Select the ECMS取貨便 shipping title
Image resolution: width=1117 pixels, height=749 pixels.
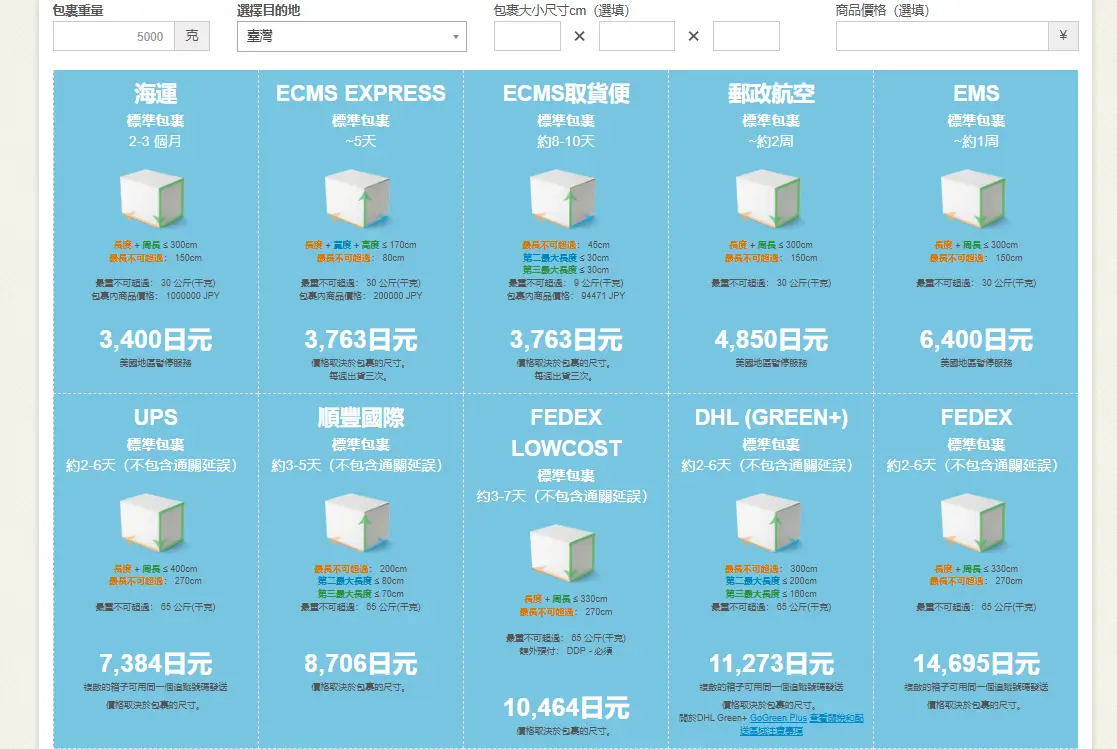[566, 93]
